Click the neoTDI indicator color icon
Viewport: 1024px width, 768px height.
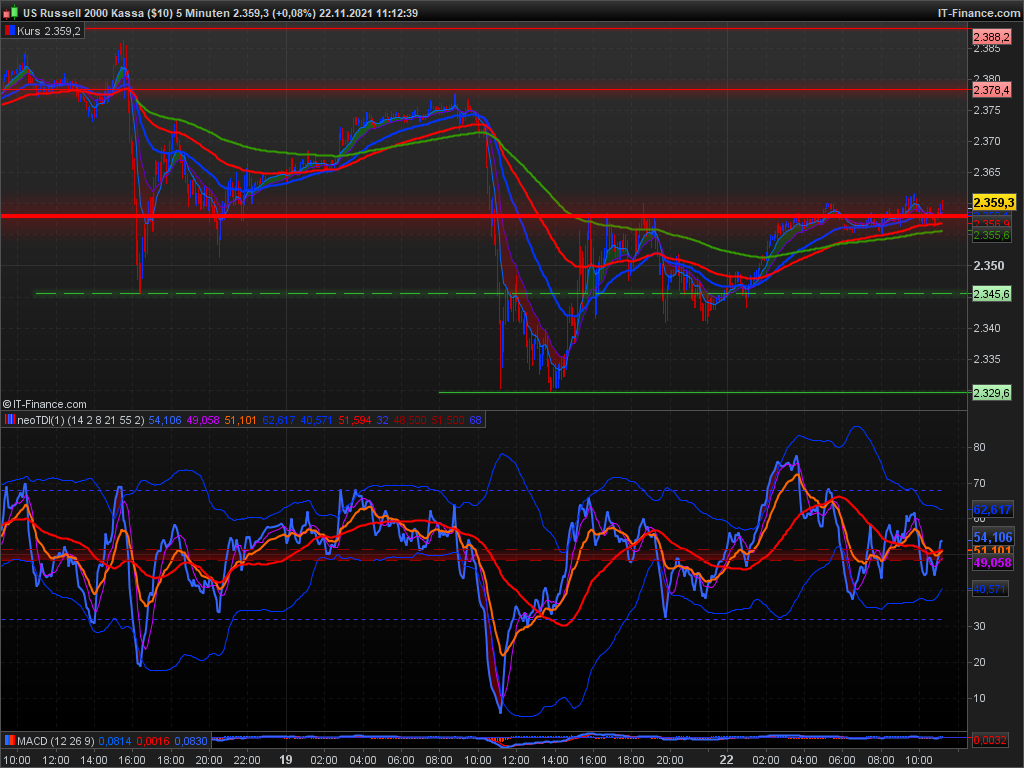point(10,419)
